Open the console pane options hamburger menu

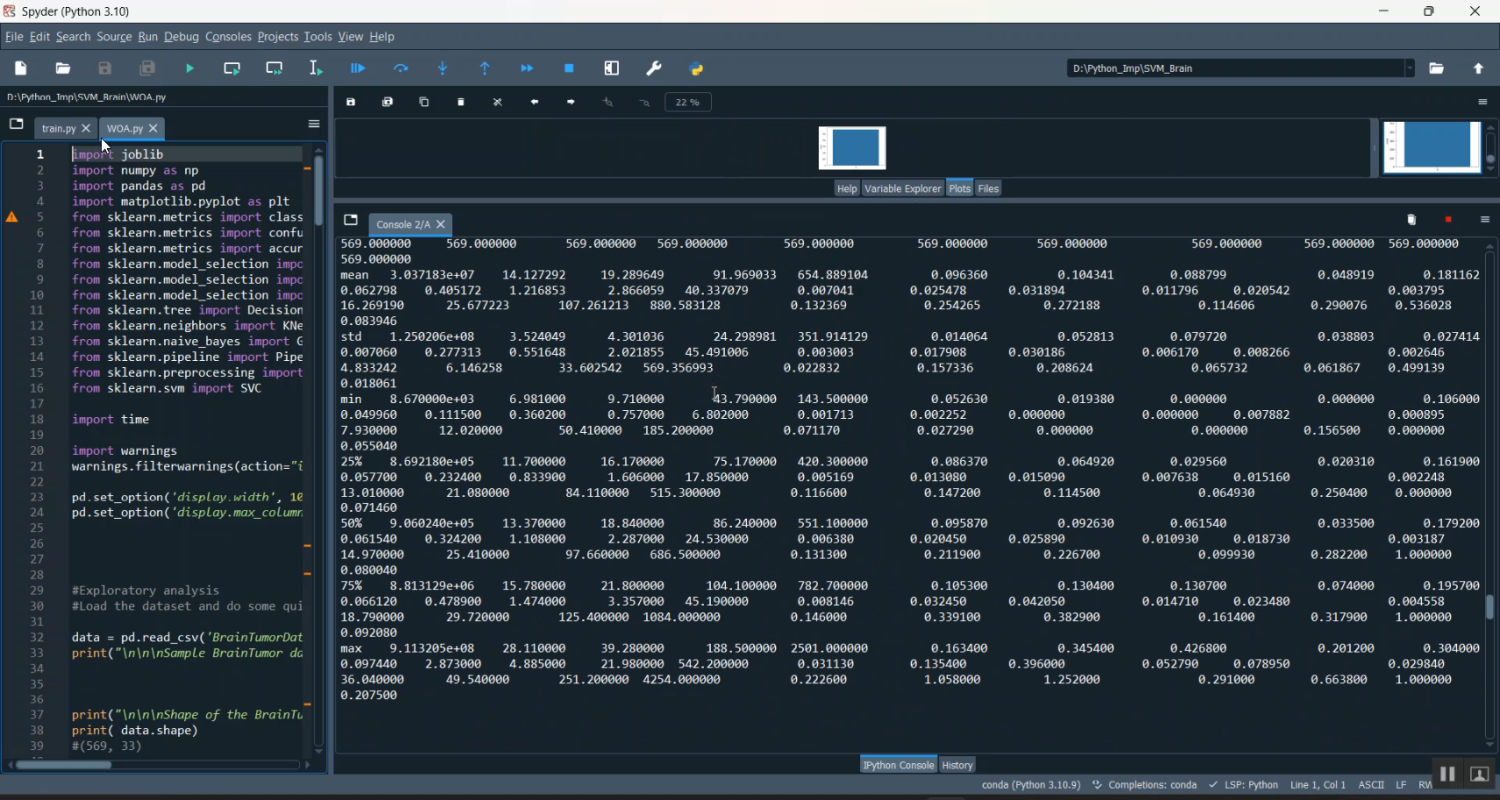pos(1485,220)
